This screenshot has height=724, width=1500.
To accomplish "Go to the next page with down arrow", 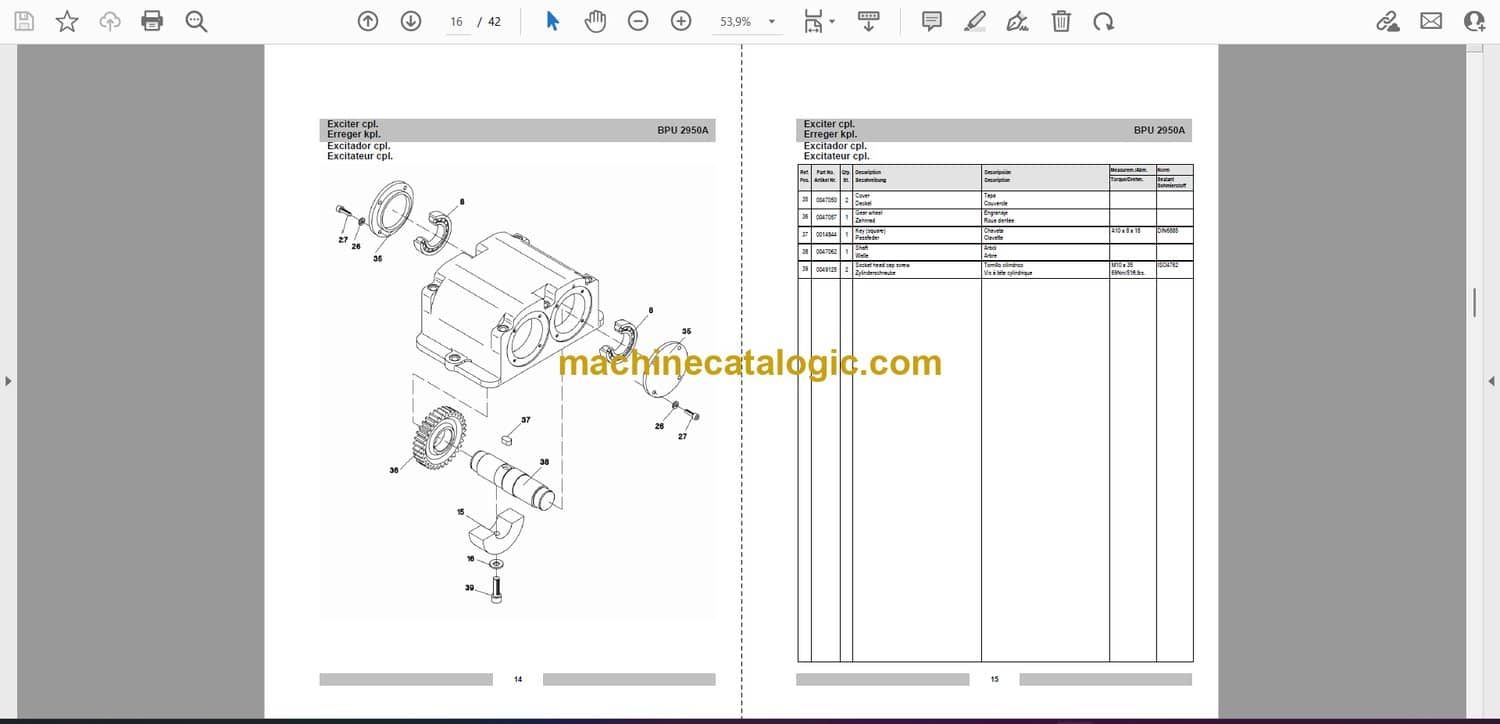I will [x=411, y=21].
